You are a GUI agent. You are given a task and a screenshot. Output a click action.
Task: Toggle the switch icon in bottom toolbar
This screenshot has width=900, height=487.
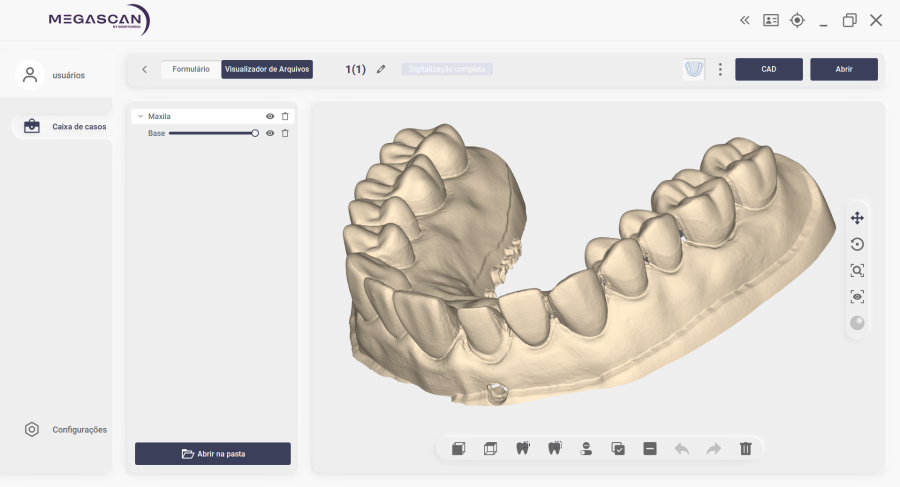(586, 449)
